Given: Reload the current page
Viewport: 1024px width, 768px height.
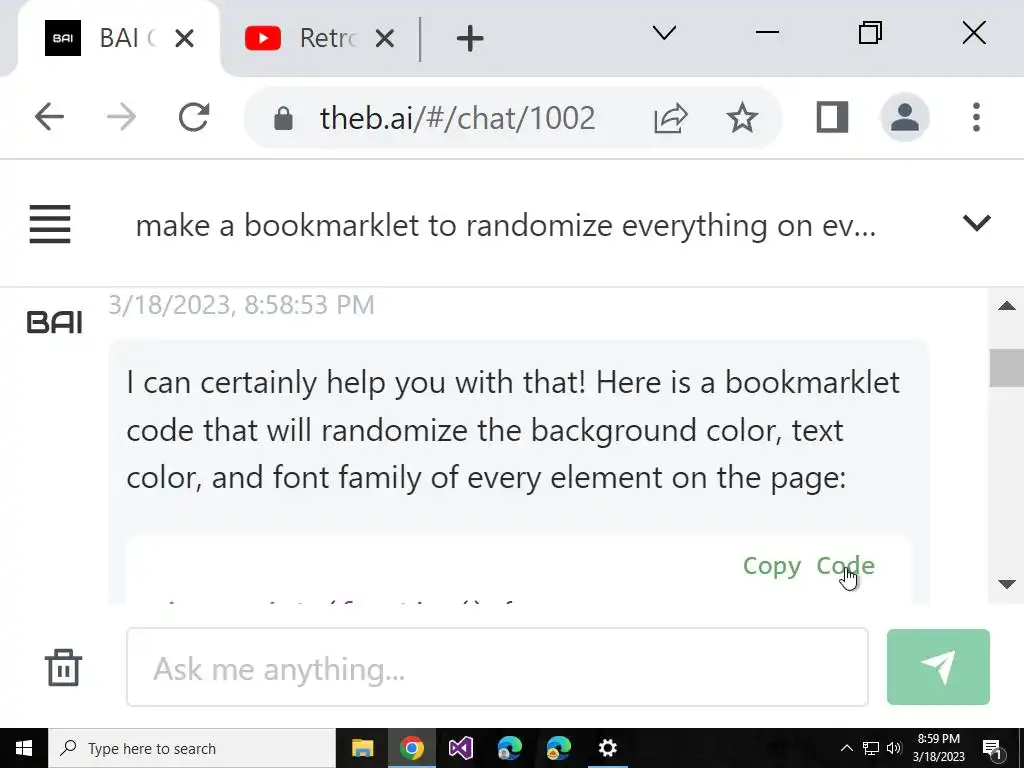Looking at the screenshot, I should [x=194, y=118].
